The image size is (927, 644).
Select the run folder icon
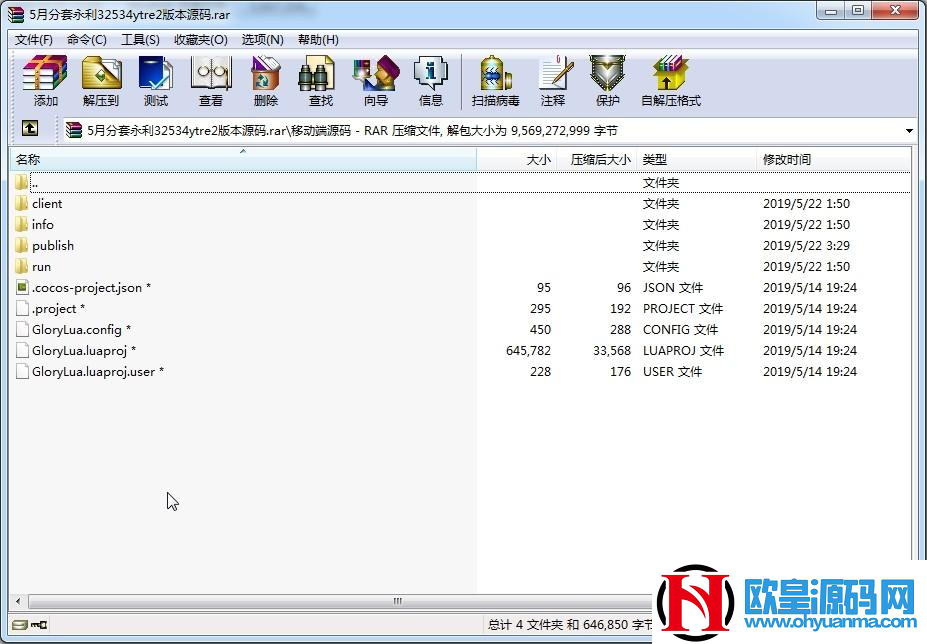pyautogui.click(x=21, y=266)
